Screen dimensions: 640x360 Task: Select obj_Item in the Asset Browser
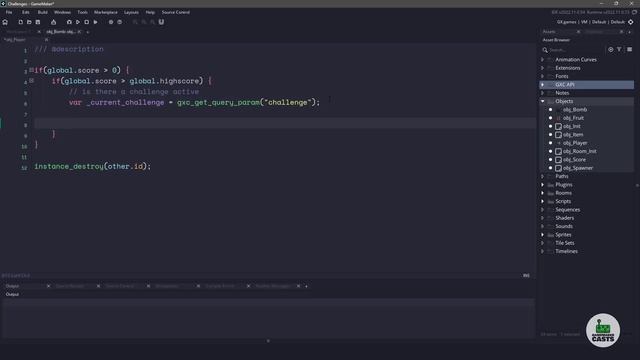573,135
